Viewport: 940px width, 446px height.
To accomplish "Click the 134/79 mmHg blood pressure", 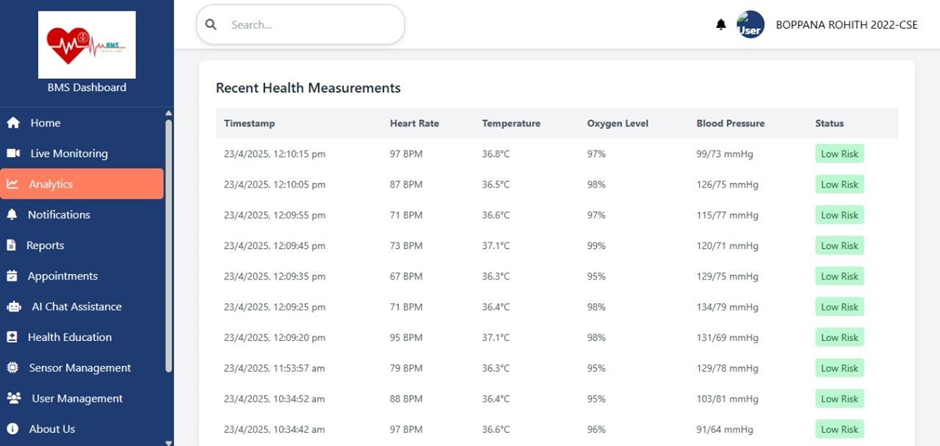I will tap(727, 307).
